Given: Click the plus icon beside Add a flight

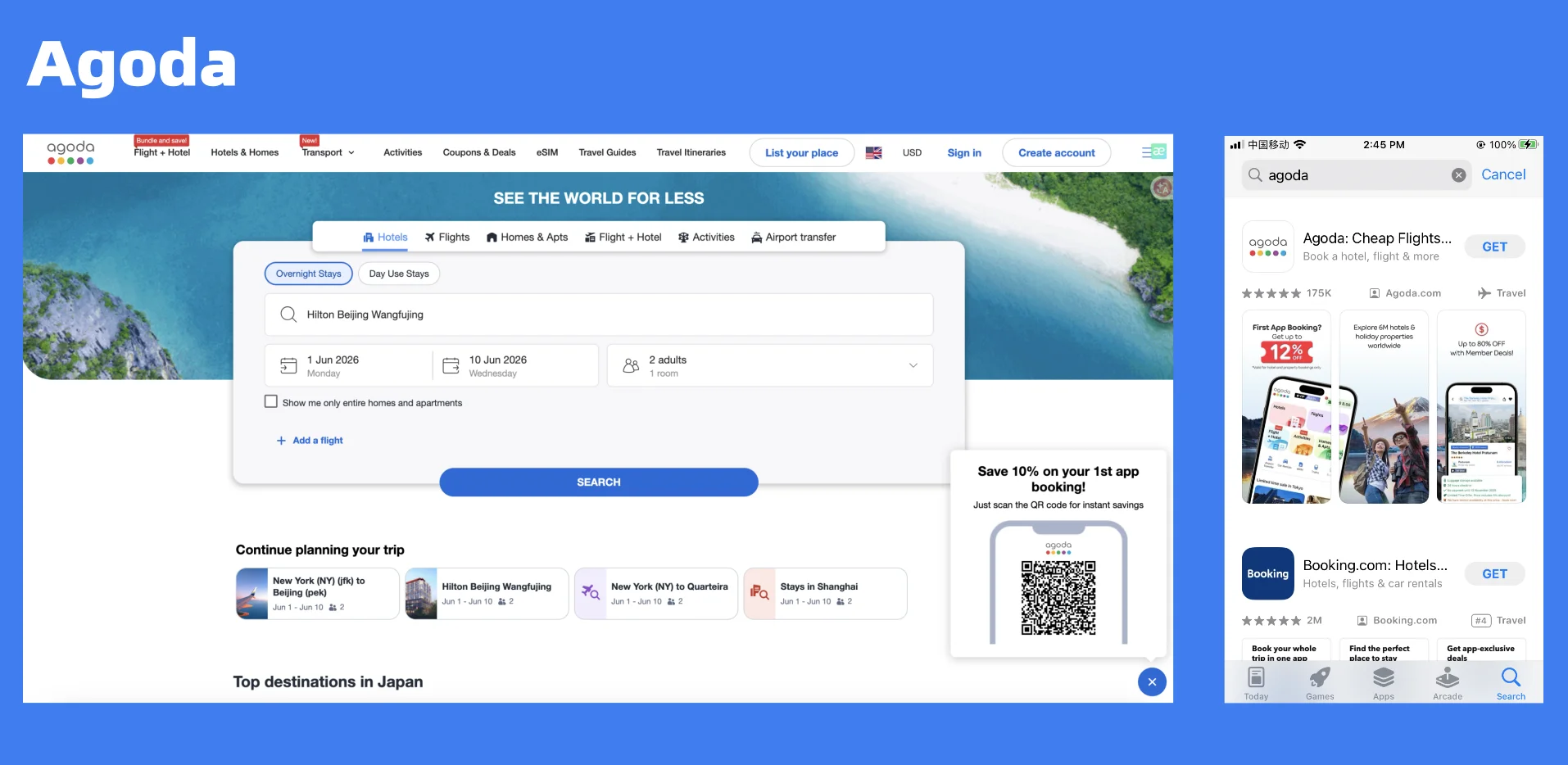Looking at the screenshot, I should pyautogui.click(x=281, y=441).
